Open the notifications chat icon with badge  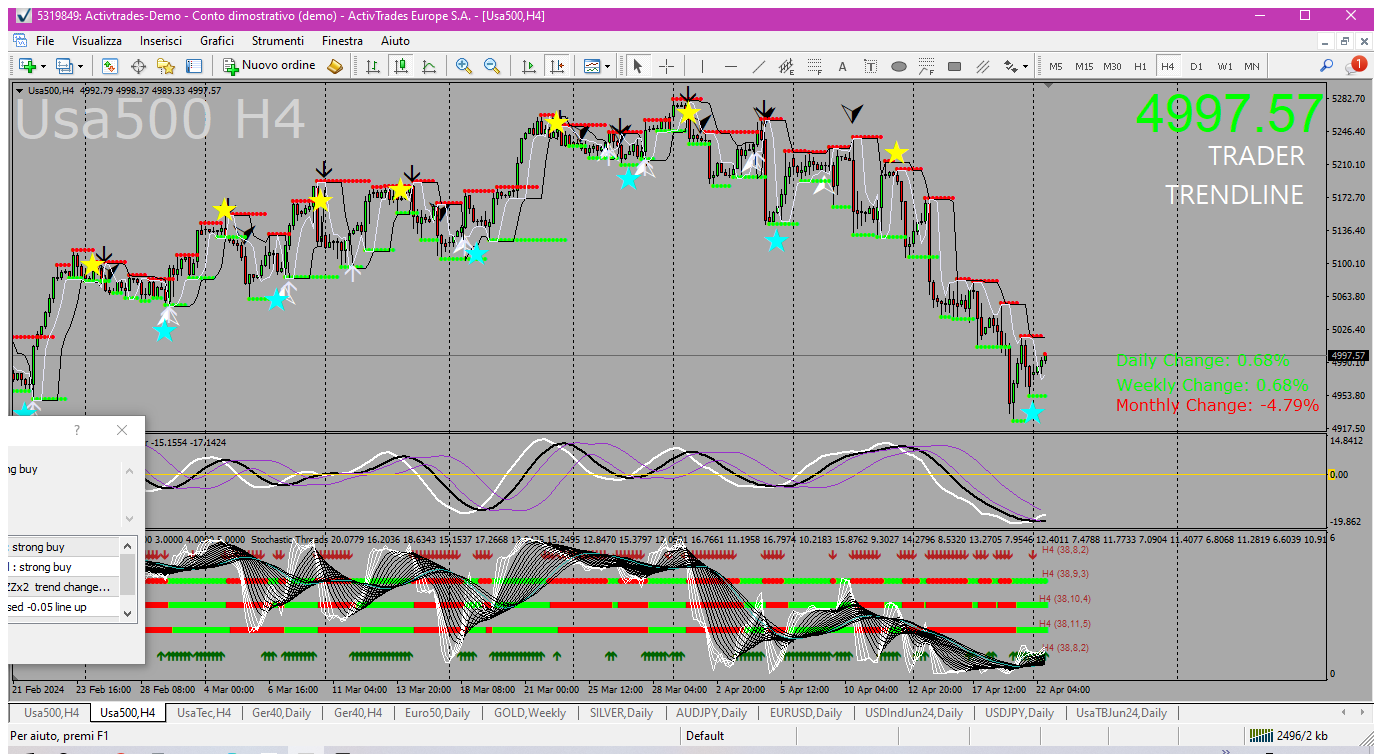[x=1355, y=66]
